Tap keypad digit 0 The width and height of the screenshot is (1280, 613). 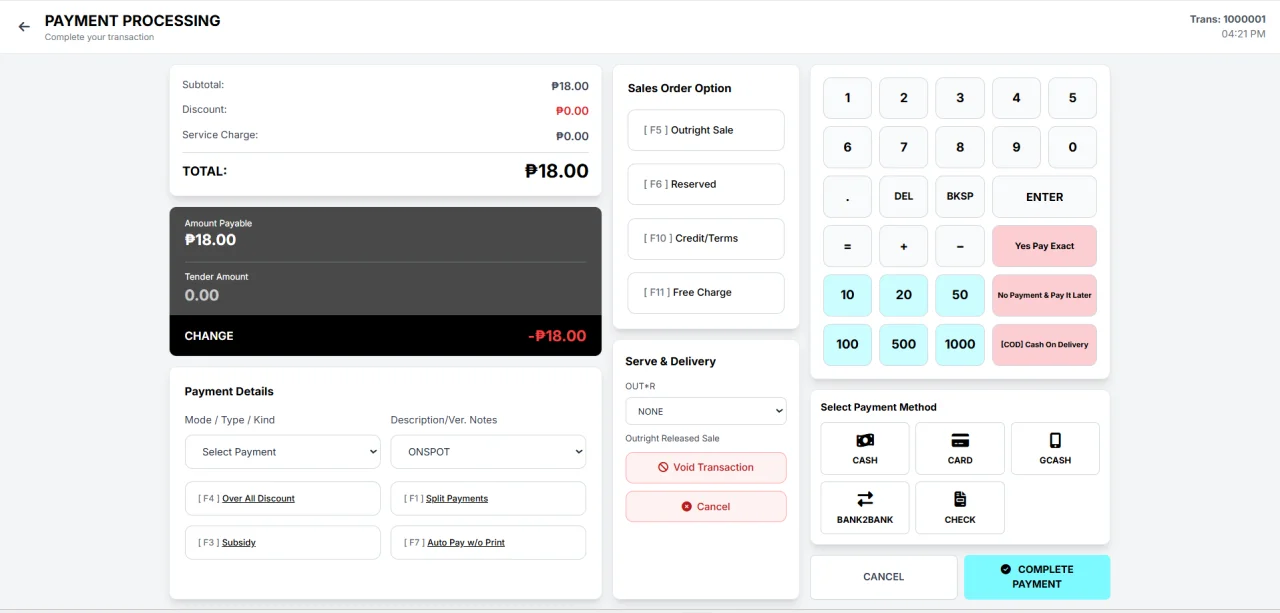point(1073,147)
